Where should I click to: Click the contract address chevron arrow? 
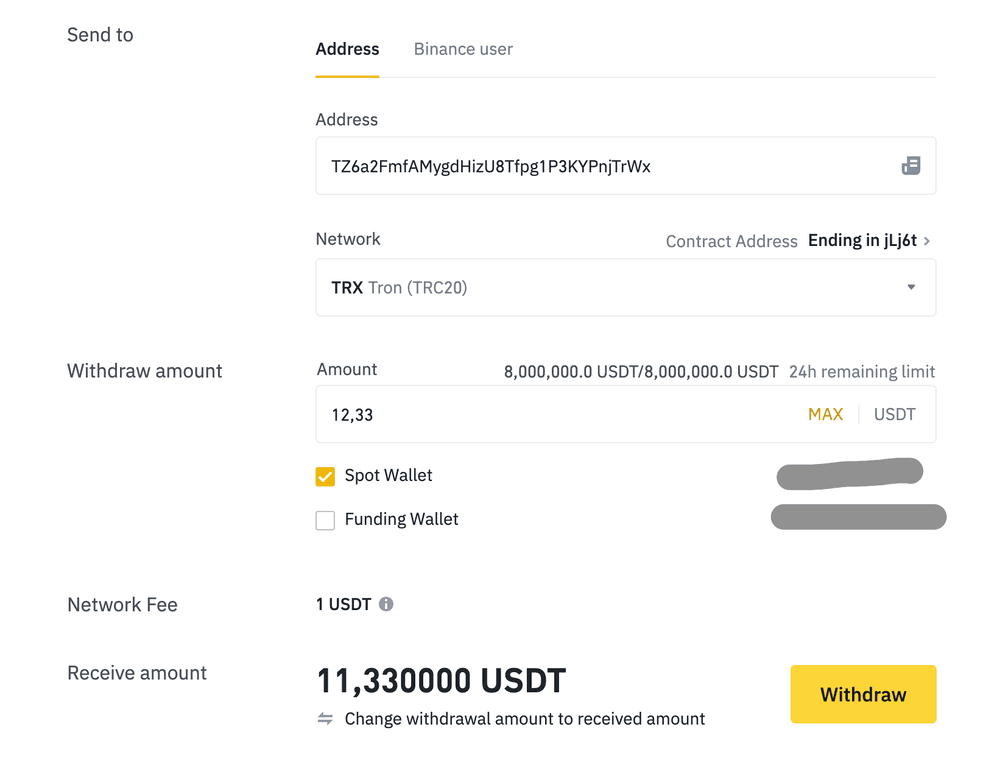tap(927, 241)
